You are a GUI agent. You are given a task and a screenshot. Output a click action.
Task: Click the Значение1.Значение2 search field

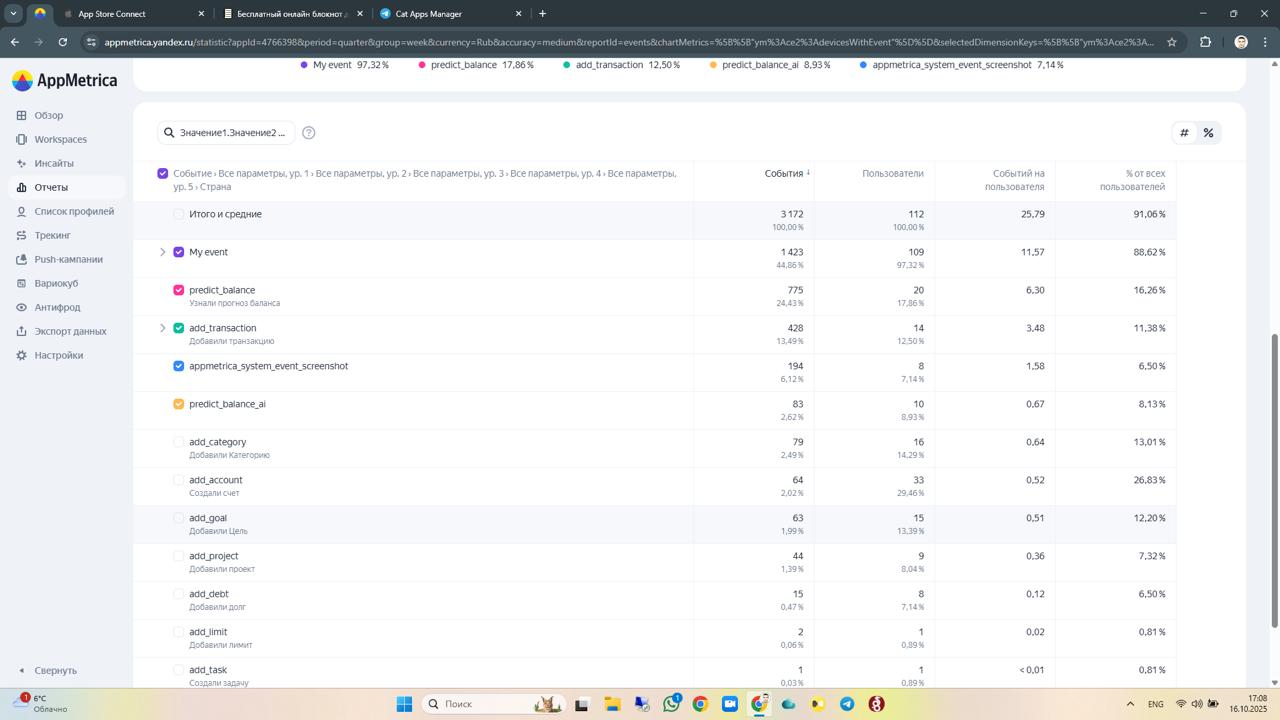coord(231,133)
